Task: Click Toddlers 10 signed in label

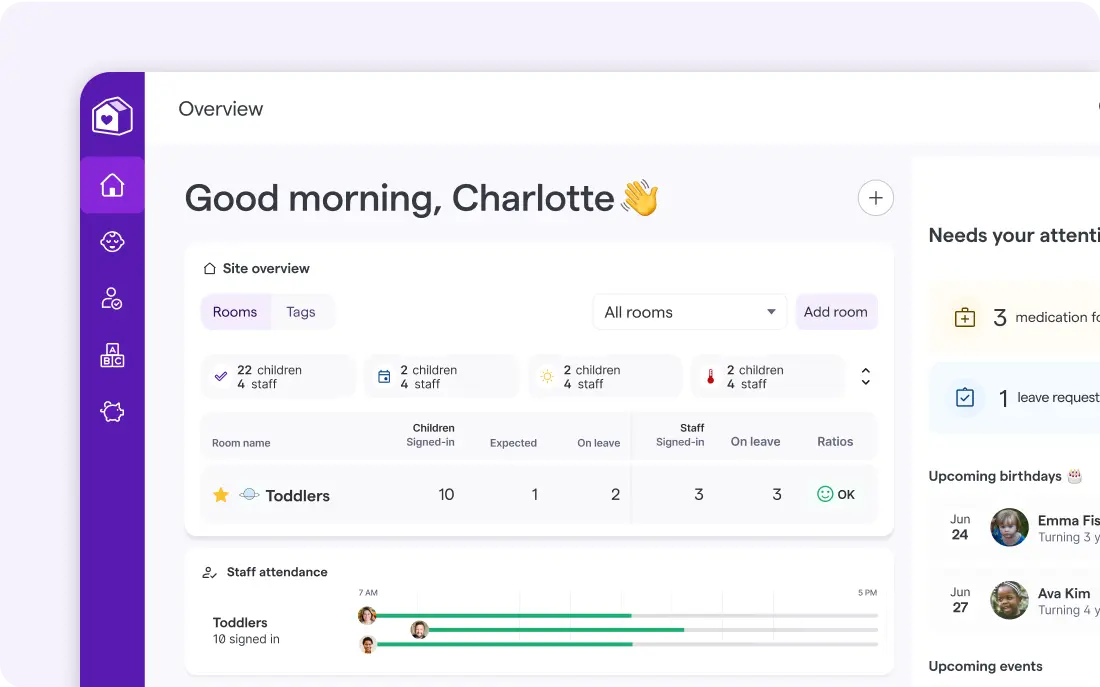Action: click(x=246, y=639)
